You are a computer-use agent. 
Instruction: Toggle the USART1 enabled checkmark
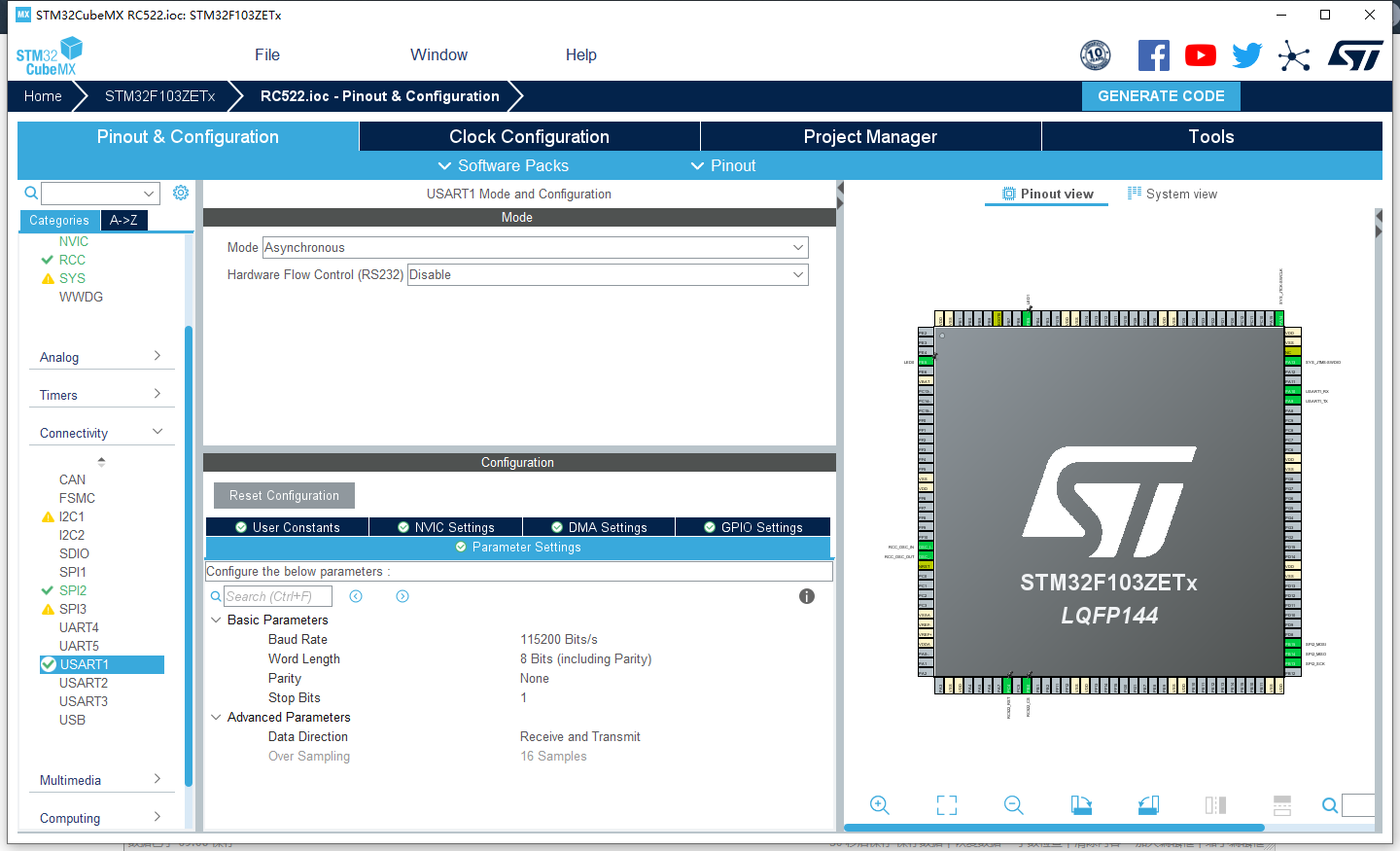[x=49, y=664]
